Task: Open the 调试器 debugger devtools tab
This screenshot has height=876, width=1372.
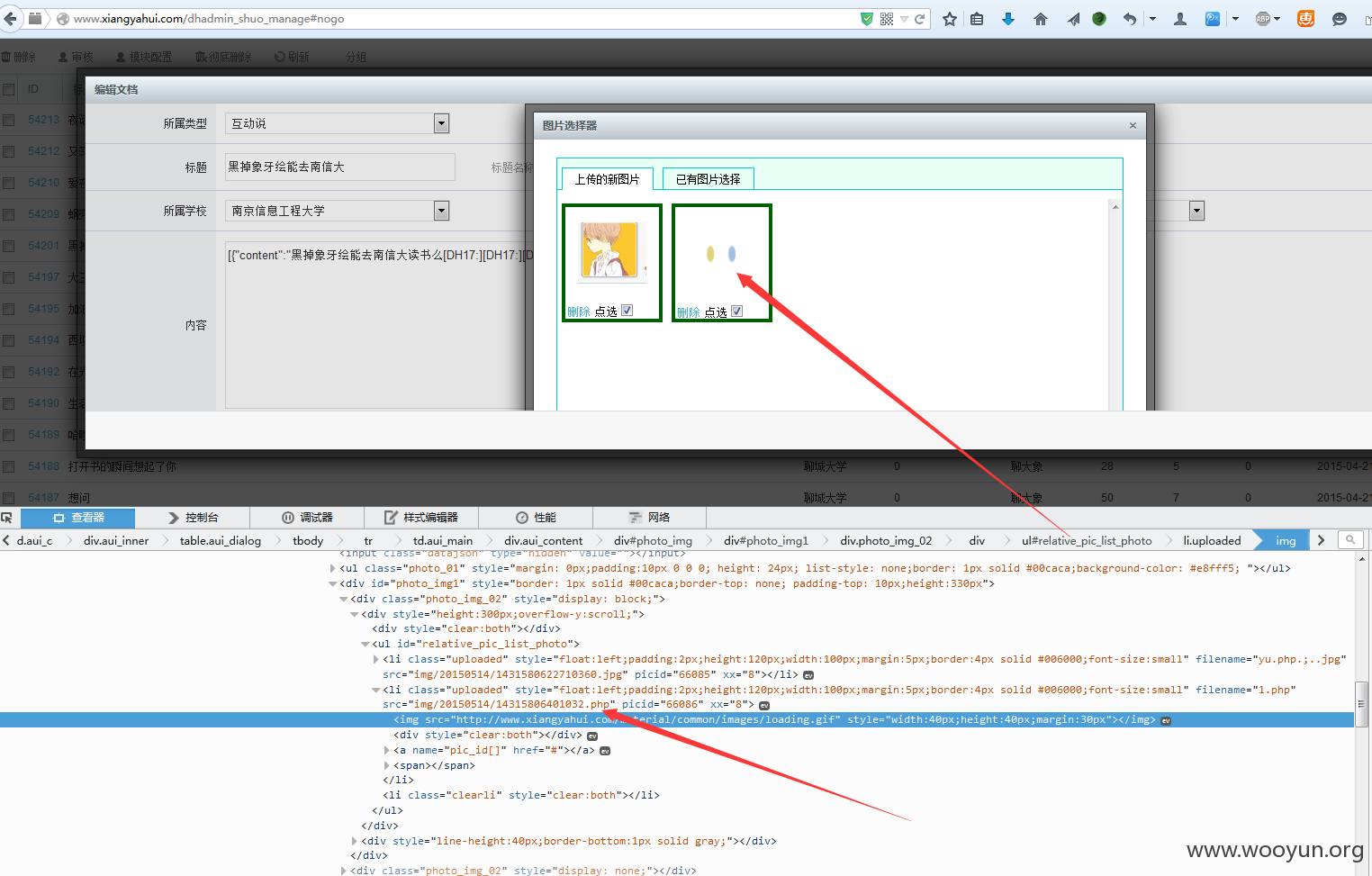Action: pyautogui.click(x=307, y=518)
